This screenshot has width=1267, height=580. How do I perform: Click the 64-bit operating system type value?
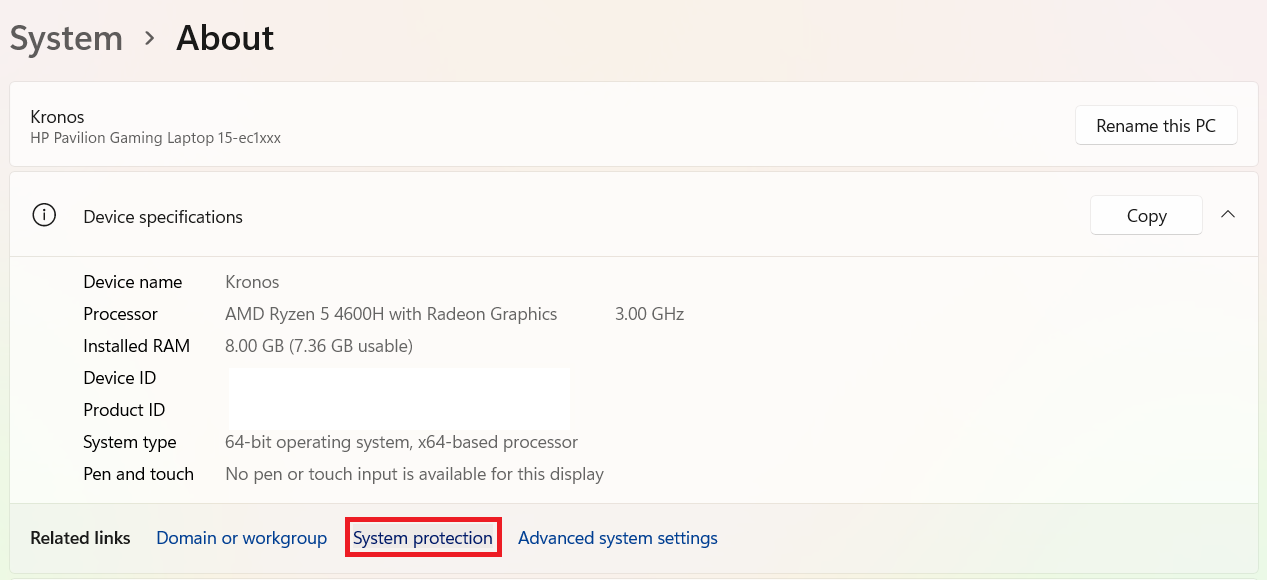click(x=401, y=442)
